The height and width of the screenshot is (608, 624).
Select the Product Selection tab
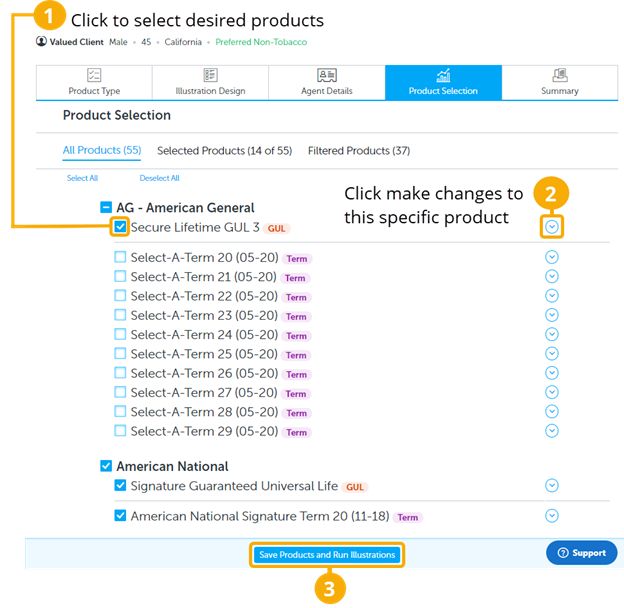[x=443, y=82]
